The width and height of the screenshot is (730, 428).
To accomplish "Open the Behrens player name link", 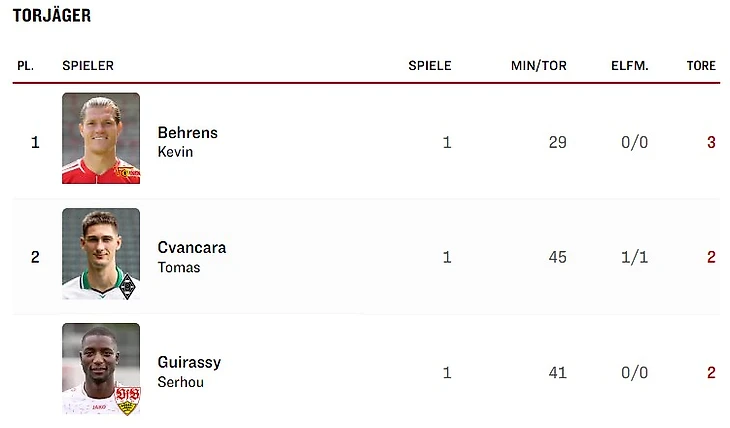I will (x=187, y=133).
